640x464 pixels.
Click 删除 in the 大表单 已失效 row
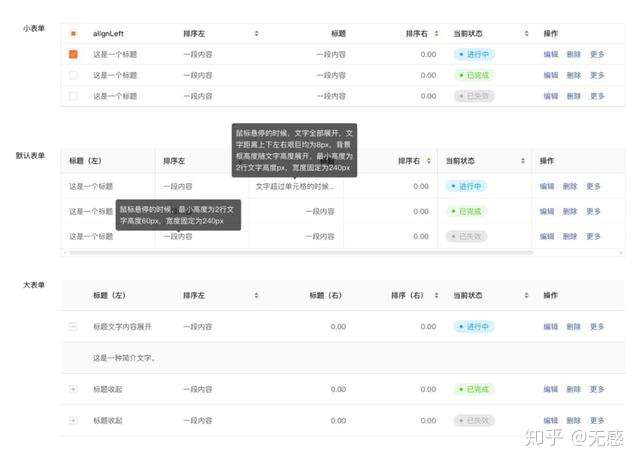[573, 420]
